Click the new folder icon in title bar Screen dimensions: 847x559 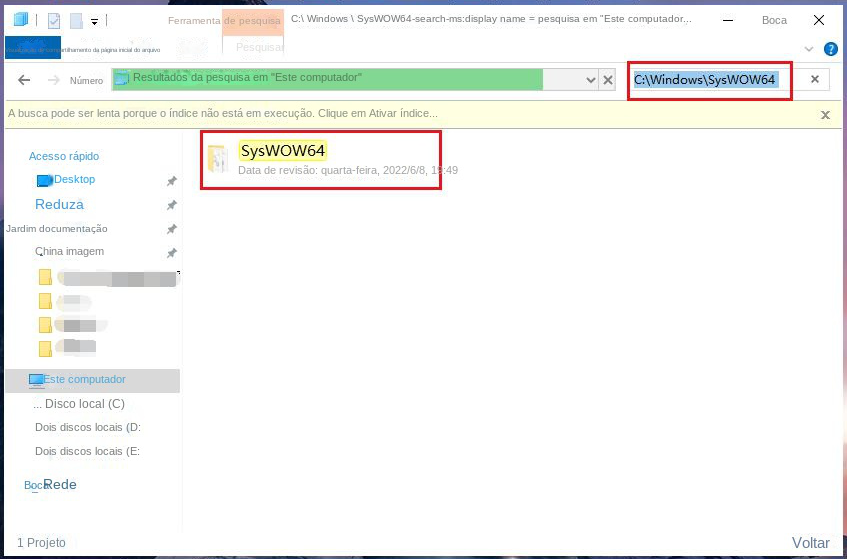(x=77, y=21)
